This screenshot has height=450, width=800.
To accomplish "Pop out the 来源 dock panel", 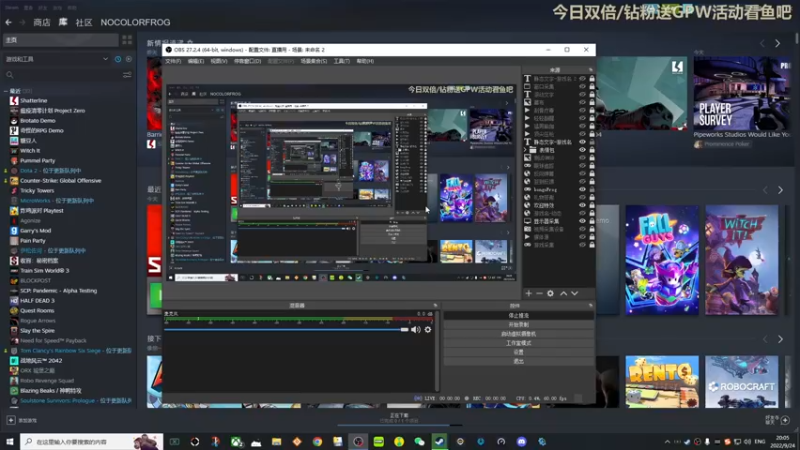I will click(590, 70).
